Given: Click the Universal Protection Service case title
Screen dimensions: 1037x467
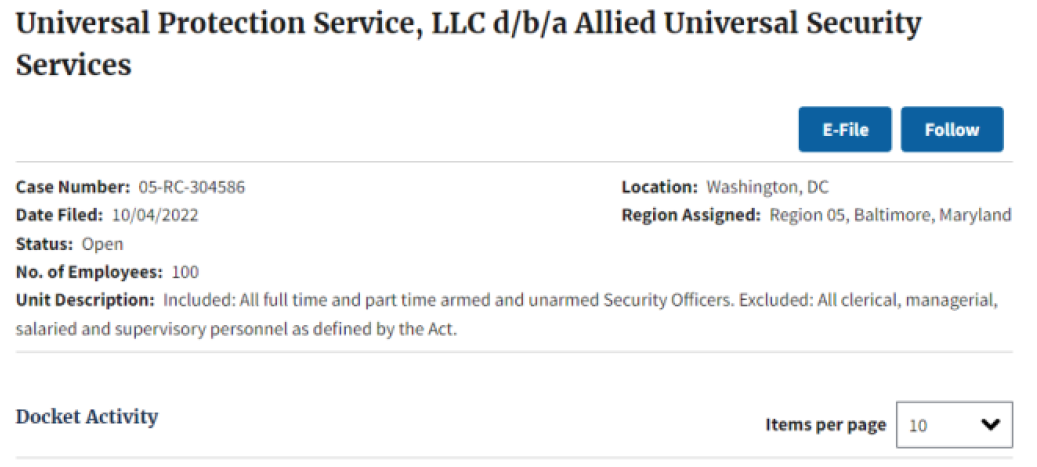Looking at the screenshot, I should coord(468,44).
